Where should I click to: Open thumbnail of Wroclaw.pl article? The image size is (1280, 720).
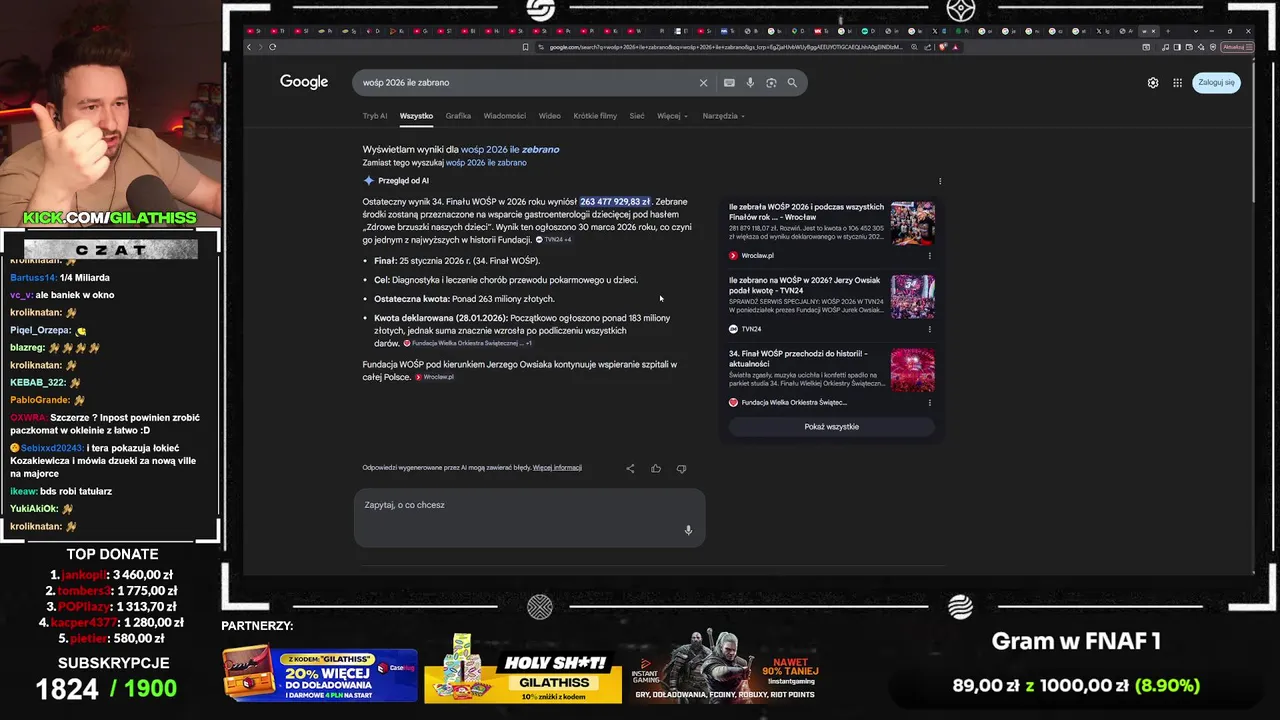(913, 224)
